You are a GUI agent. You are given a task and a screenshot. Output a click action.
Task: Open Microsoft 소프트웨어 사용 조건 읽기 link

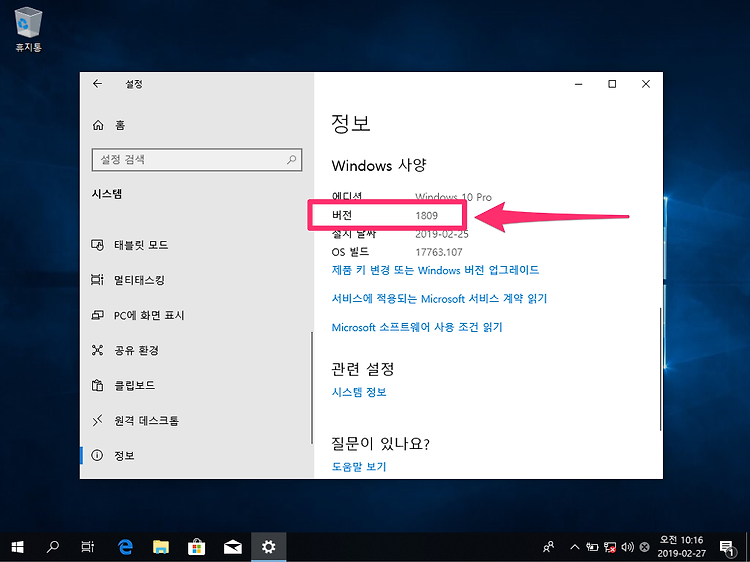(417, 328)
